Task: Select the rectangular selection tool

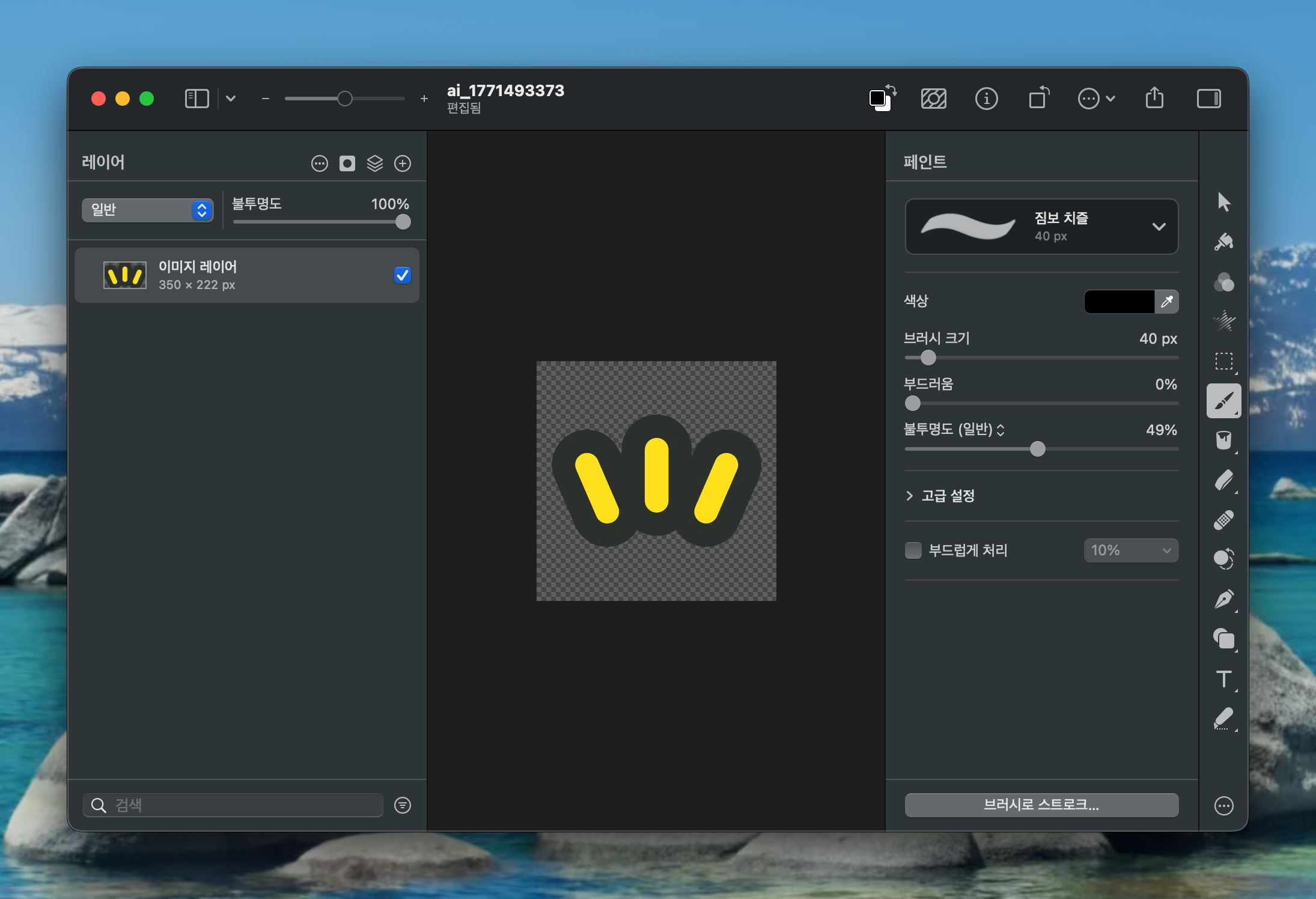Action: click(x=1223, y=361)
